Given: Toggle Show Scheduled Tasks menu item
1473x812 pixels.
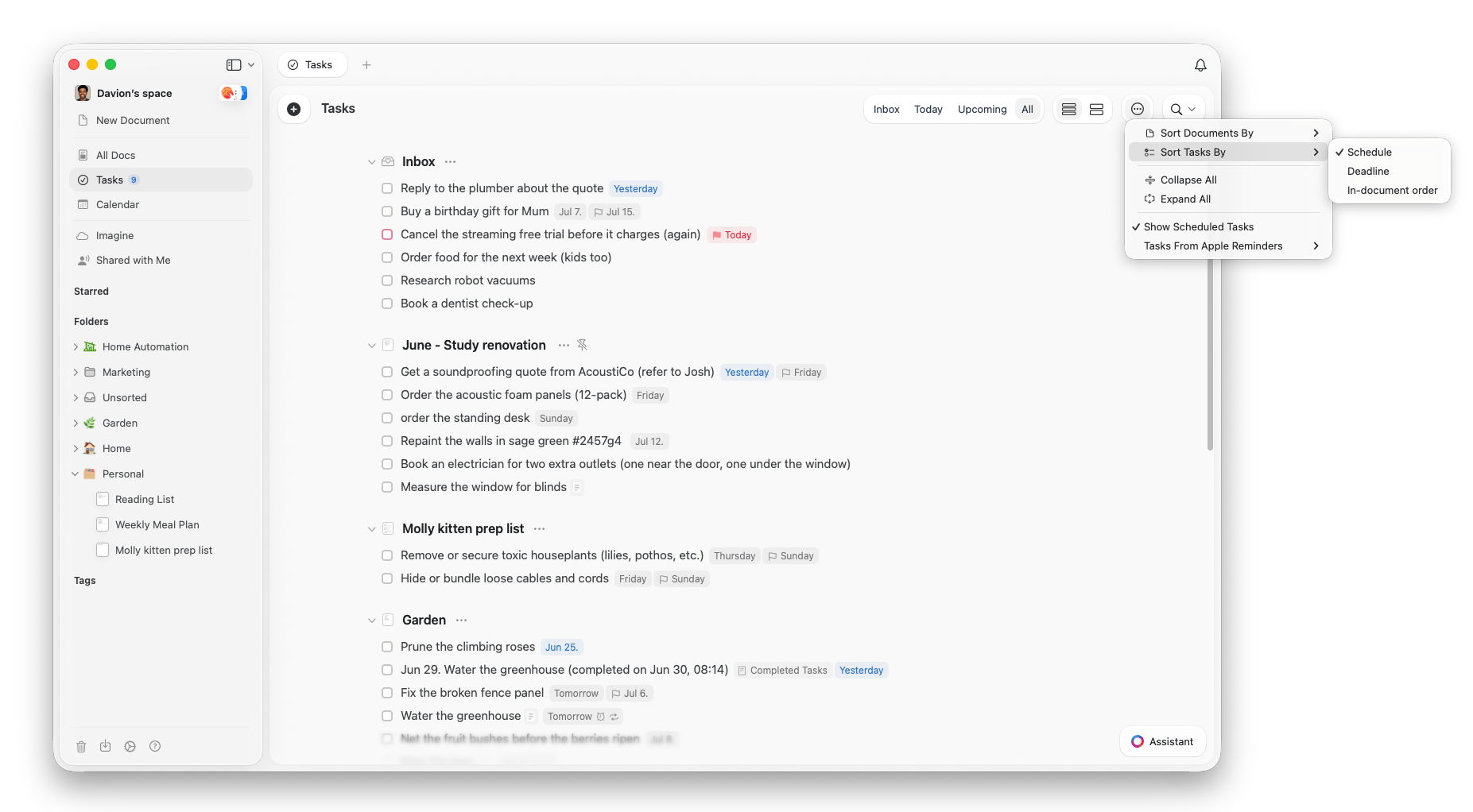Looking at the screenshot, I should pyautogui.click(x=1228, y=226).
